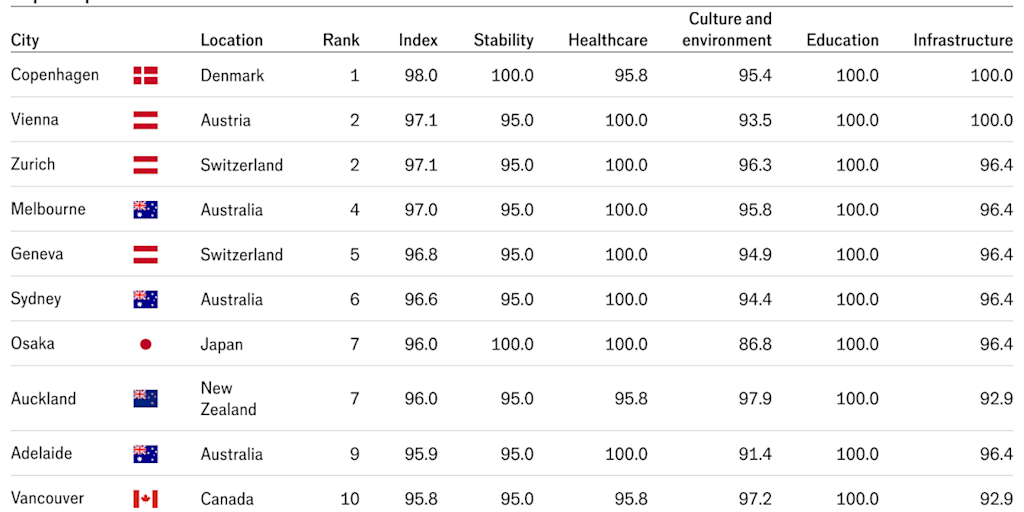
Task: Click the Japan flag beside Osaka
Action: tap(145, 344)
